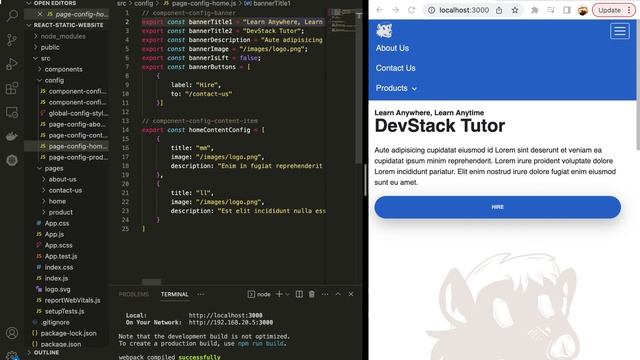Open page-config-abo... file in explorer
Image resolution: width=640 pixels, height=360 pixels.
click(x=77, y=124)
